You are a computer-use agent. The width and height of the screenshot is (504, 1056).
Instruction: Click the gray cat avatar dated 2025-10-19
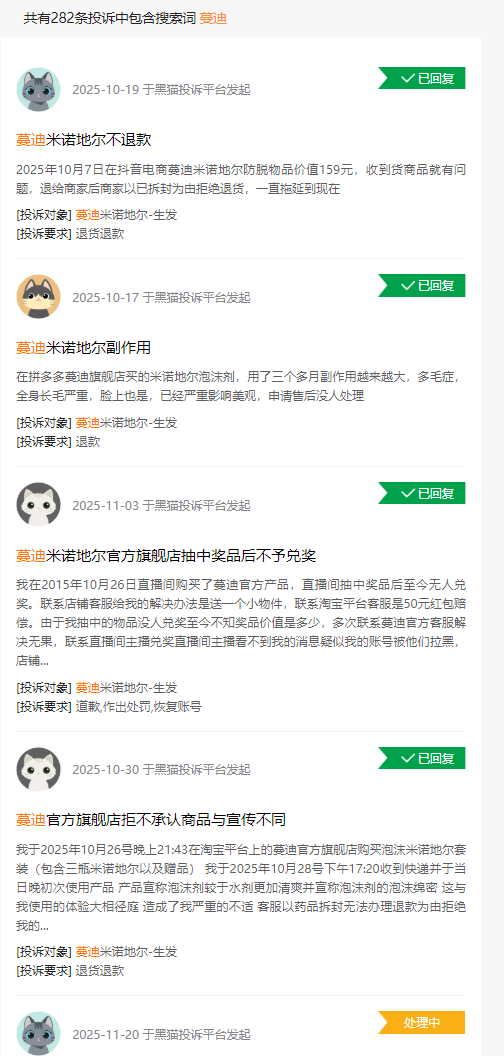[38, 89]
